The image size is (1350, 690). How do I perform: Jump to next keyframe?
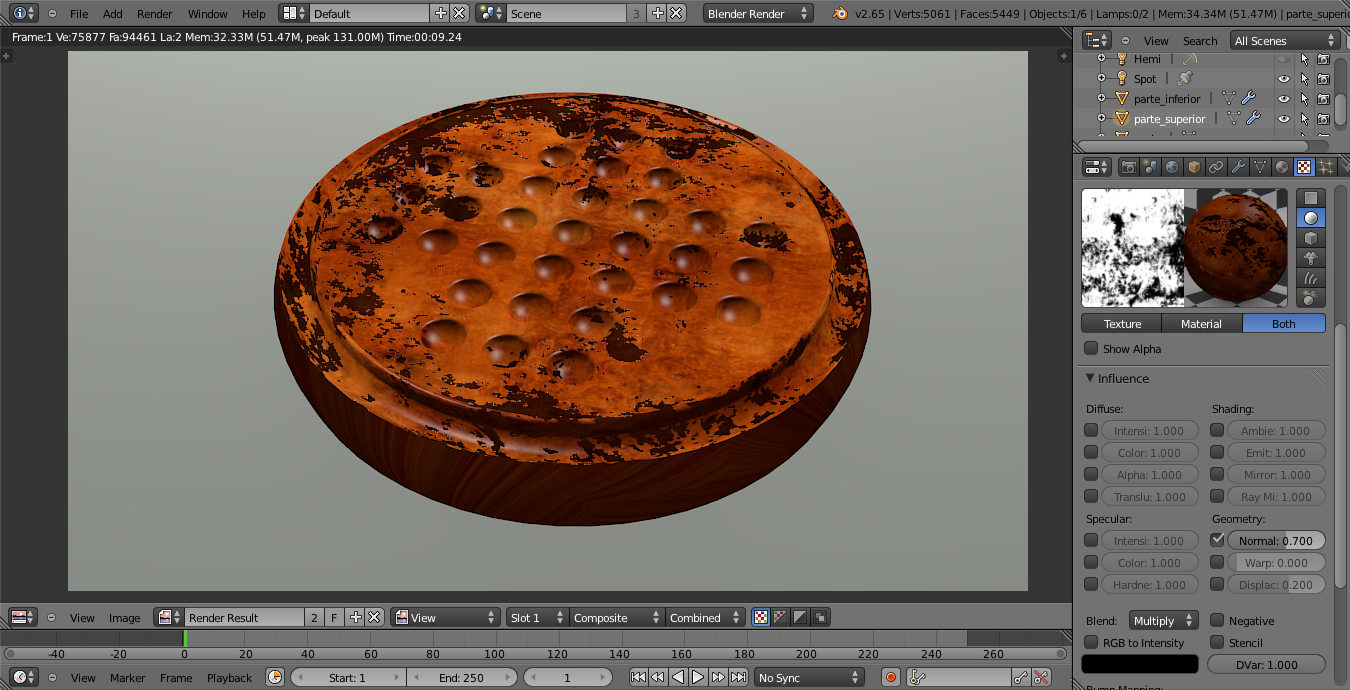pyautogui.click(x=718, y=678)
